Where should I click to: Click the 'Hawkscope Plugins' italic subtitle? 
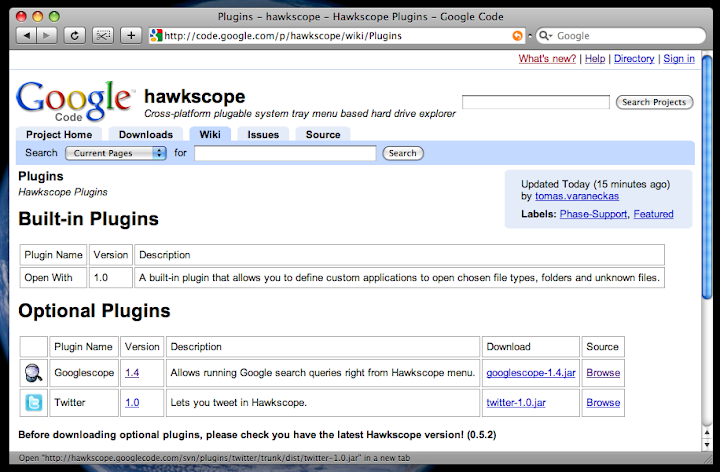click(x=63, y=192)
